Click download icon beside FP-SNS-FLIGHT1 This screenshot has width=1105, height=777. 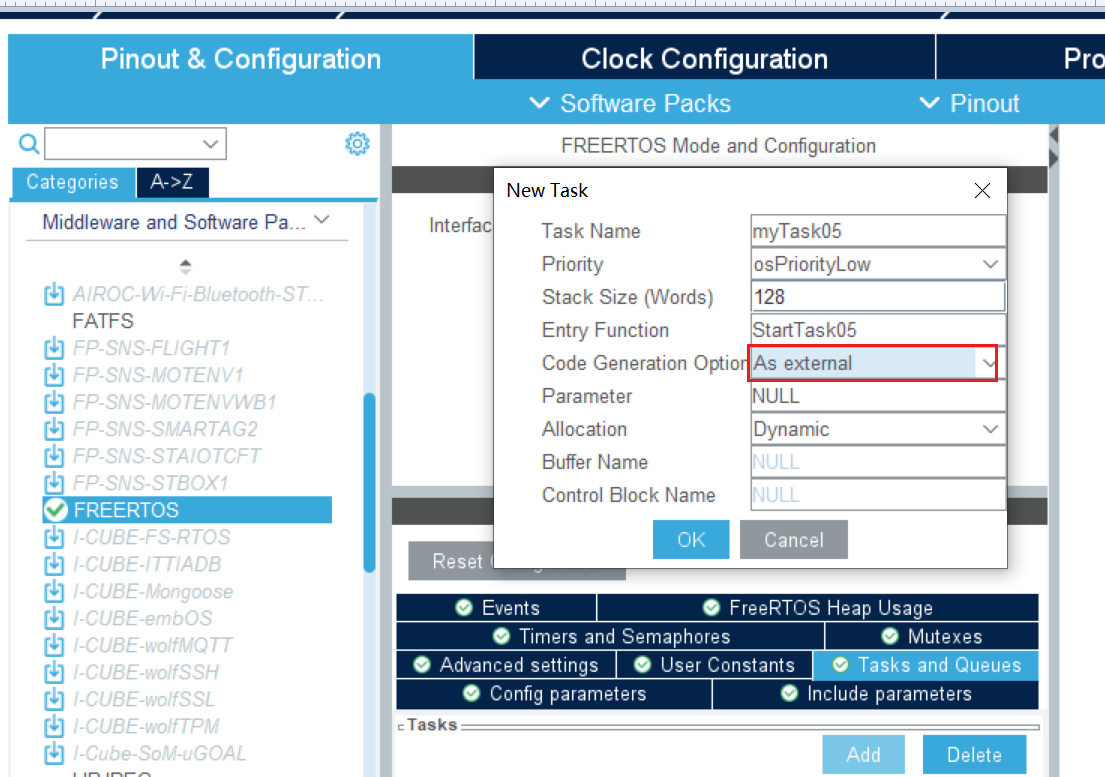click(x=54, y=348)
